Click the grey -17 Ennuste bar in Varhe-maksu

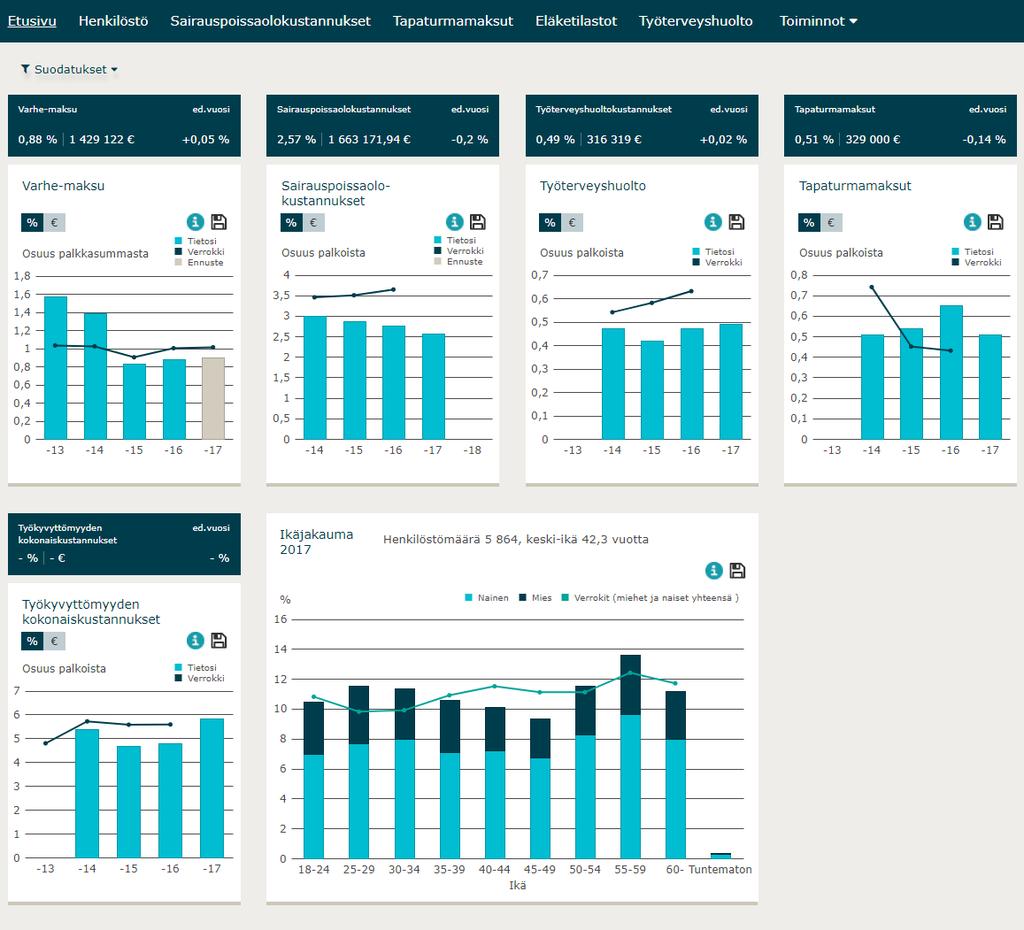point(213,398)
